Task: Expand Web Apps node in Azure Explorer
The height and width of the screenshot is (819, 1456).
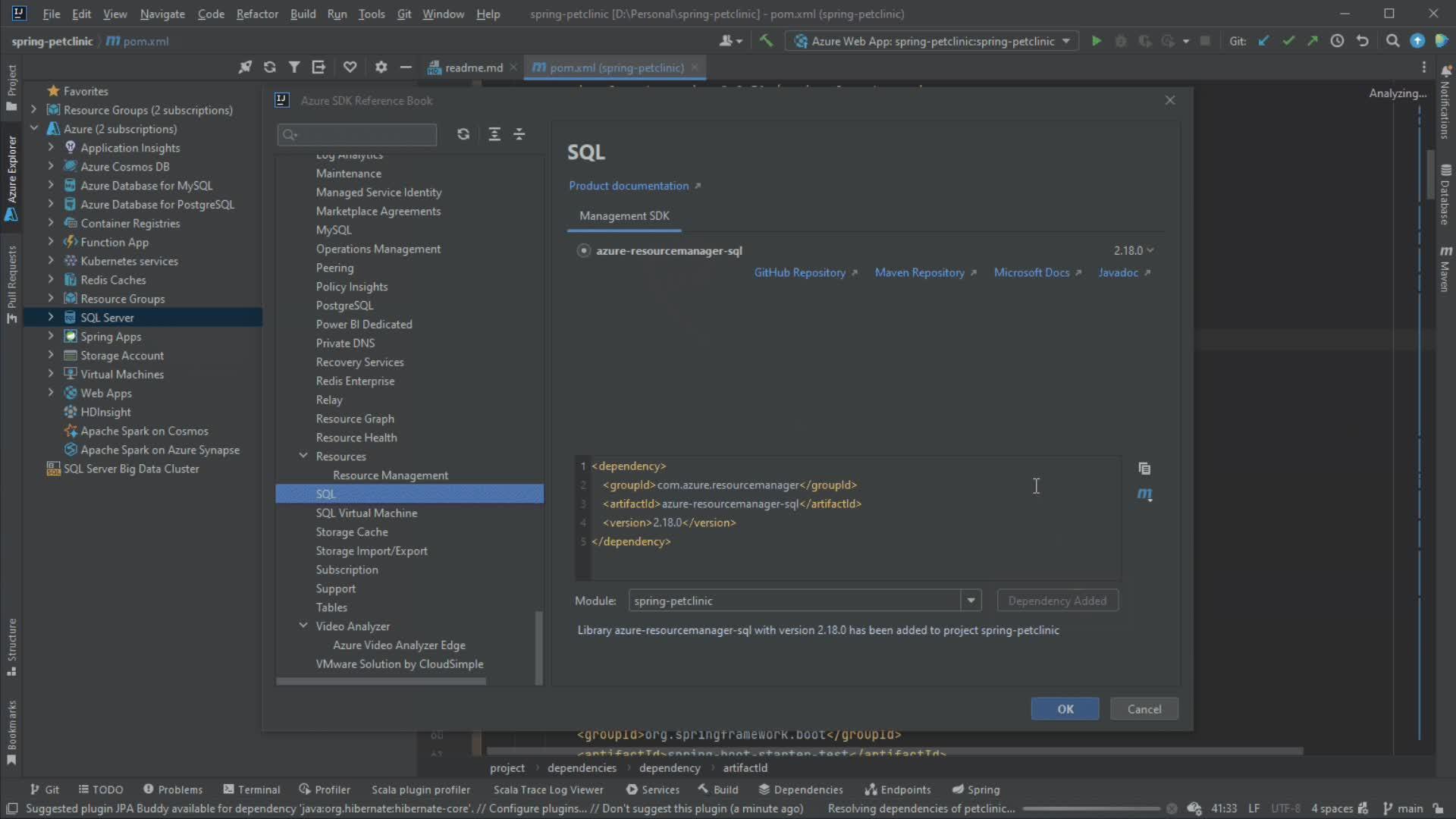Action: pyautogui.click(x=51, y=393)
